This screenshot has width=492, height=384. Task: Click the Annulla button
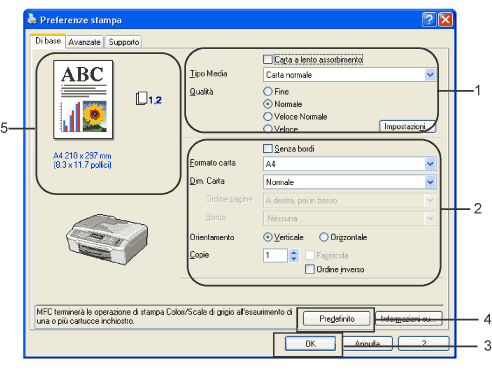tap(367, 343)
